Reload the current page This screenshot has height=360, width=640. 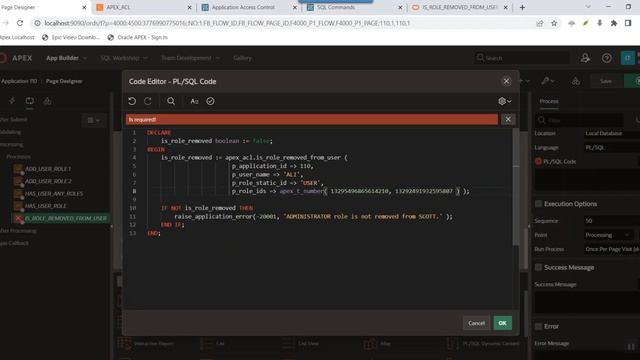click(x=20, y=23)
